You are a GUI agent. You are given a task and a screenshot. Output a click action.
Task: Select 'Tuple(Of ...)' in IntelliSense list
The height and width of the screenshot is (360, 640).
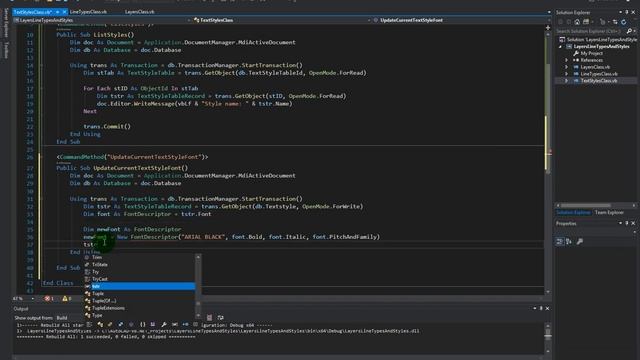[140, 301]
